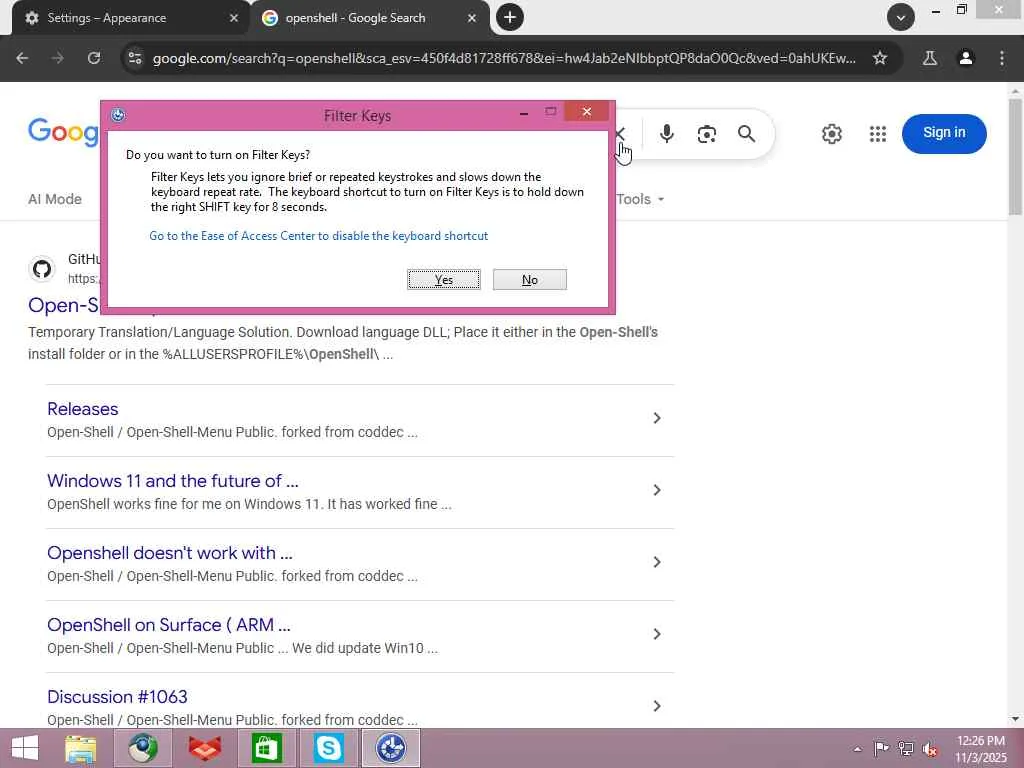
Task: Go back to the previous page
Action: pyautogui.click(x=22, y=58)
